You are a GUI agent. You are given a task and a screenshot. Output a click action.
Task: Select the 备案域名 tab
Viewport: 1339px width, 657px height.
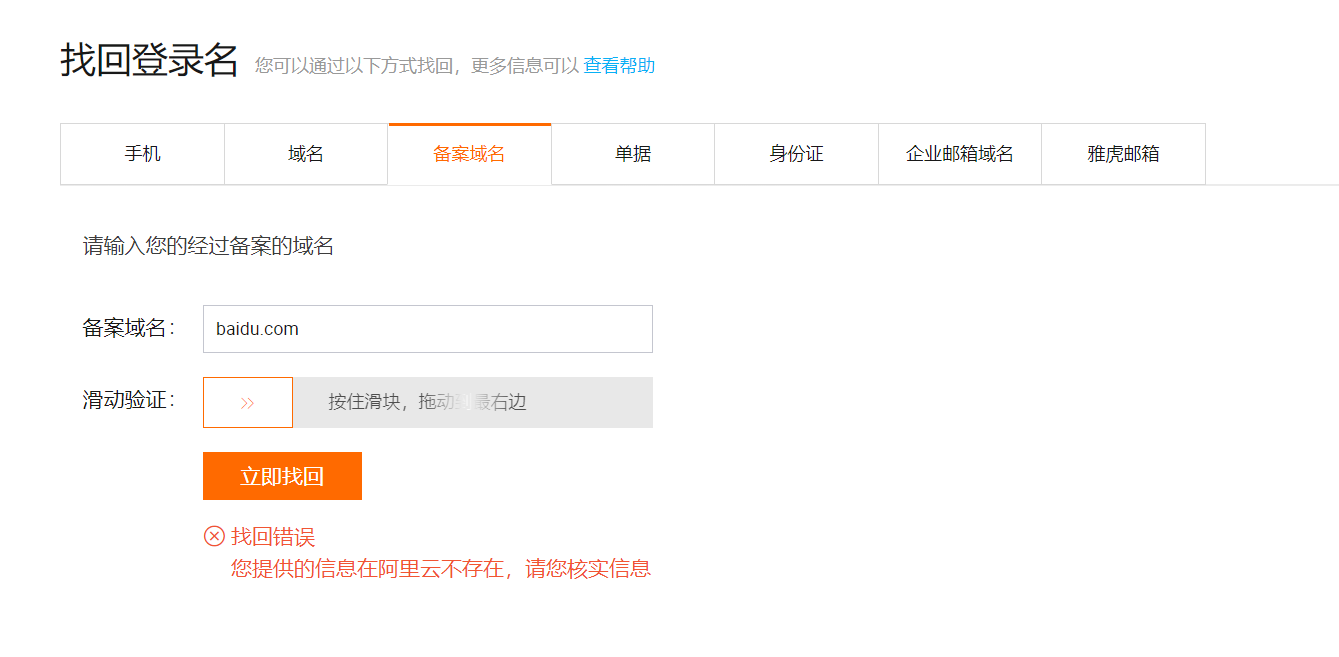coord(469,154)
